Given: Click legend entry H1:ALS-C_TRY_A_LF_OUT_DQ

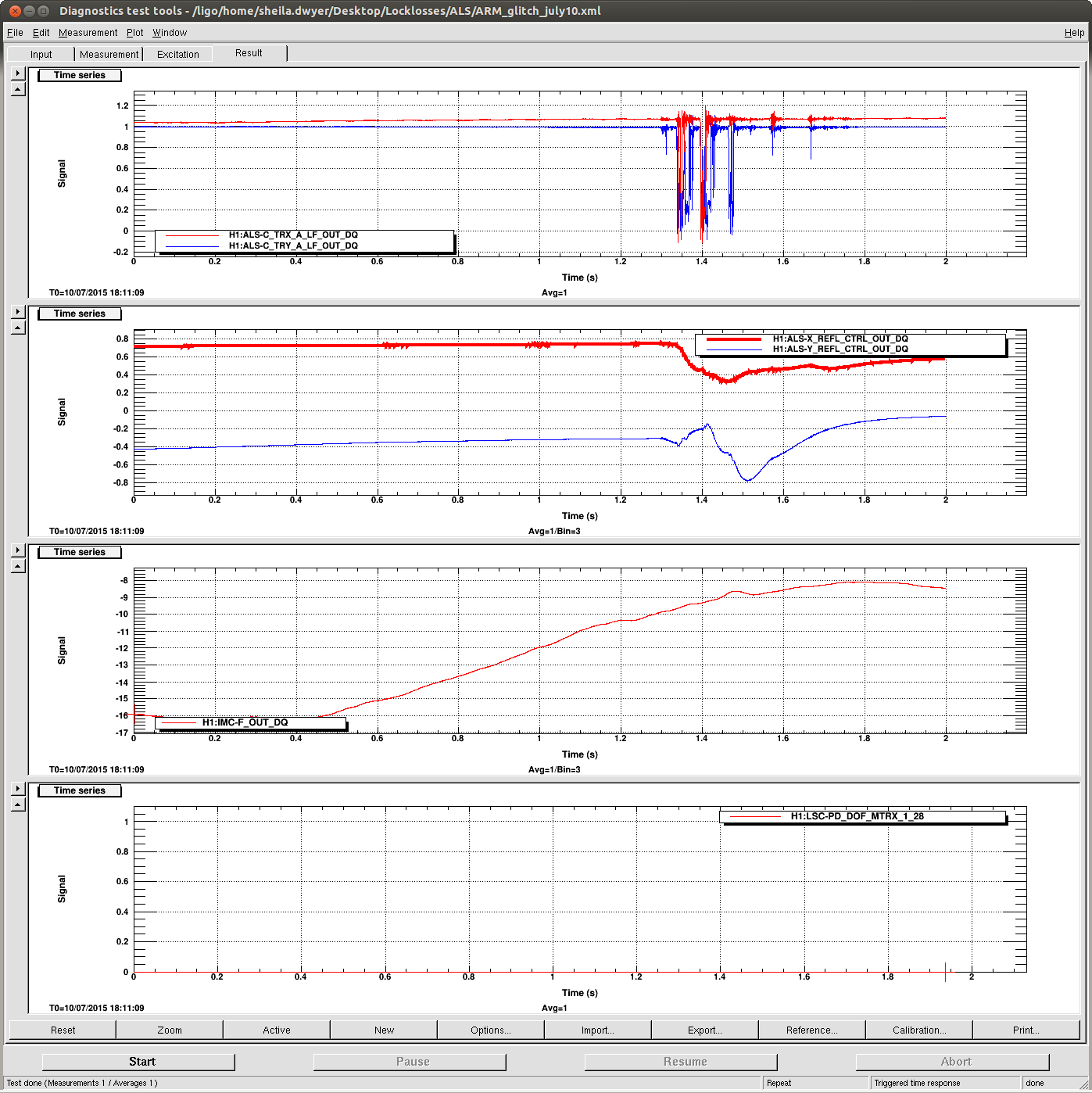Looking at the screenshot, I should (x=293, y=245).
